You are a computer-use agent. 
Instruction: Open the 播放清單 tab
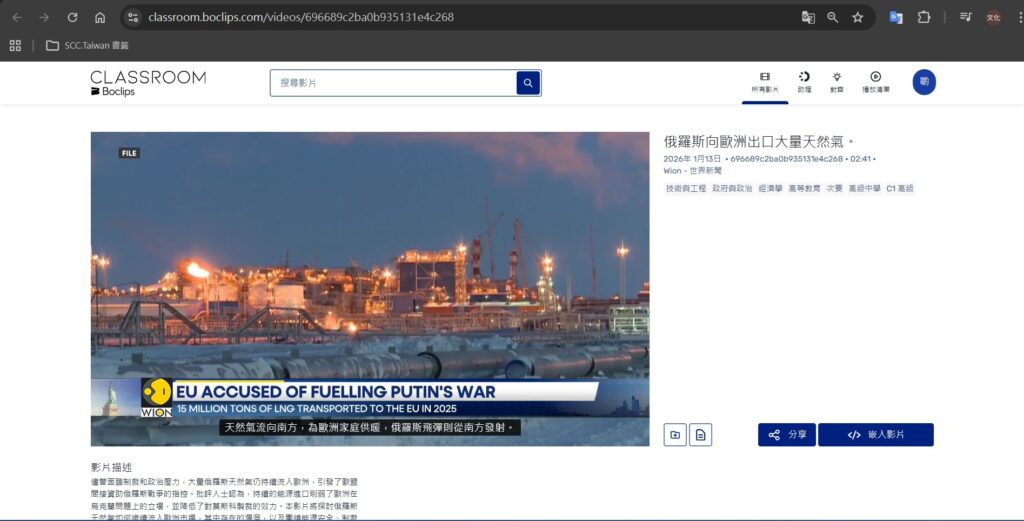point(875,82)
